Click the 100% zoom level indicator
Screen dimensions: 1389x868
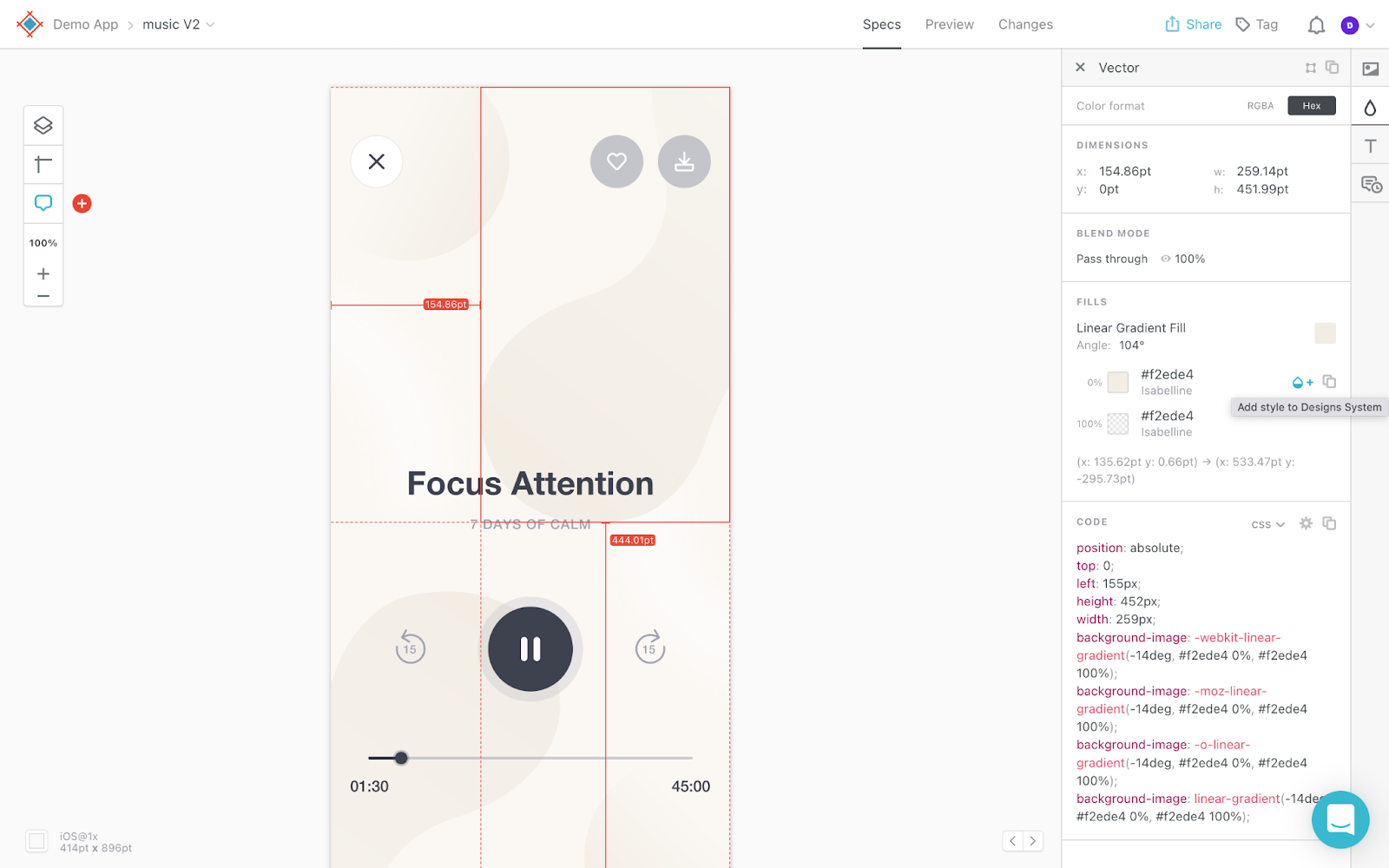(43, 243)
